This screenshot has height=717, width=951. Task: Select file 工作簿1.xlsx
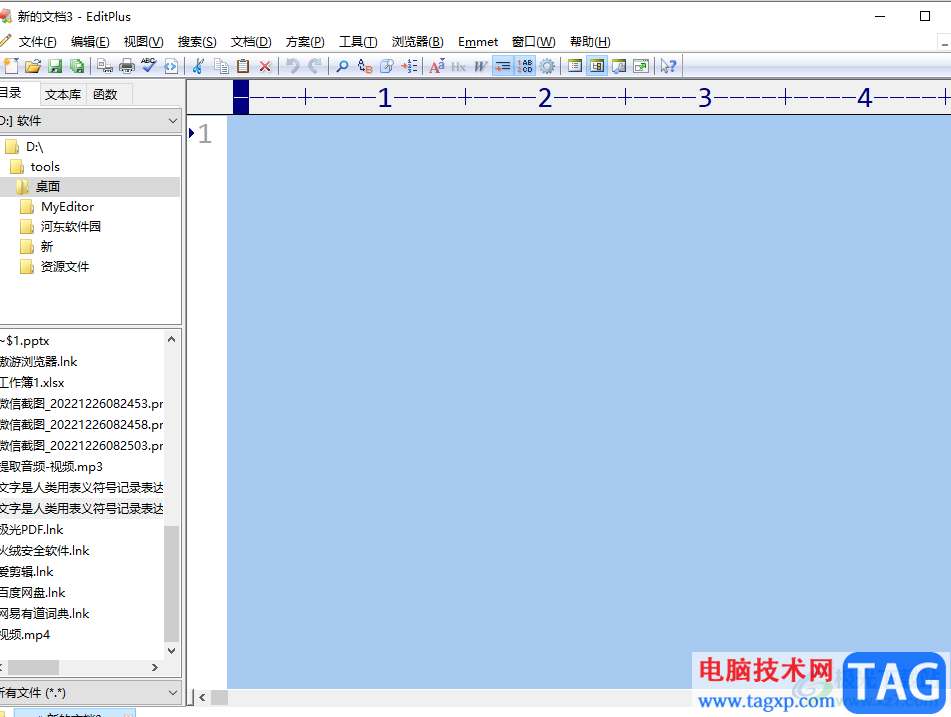tap(32, 383)
